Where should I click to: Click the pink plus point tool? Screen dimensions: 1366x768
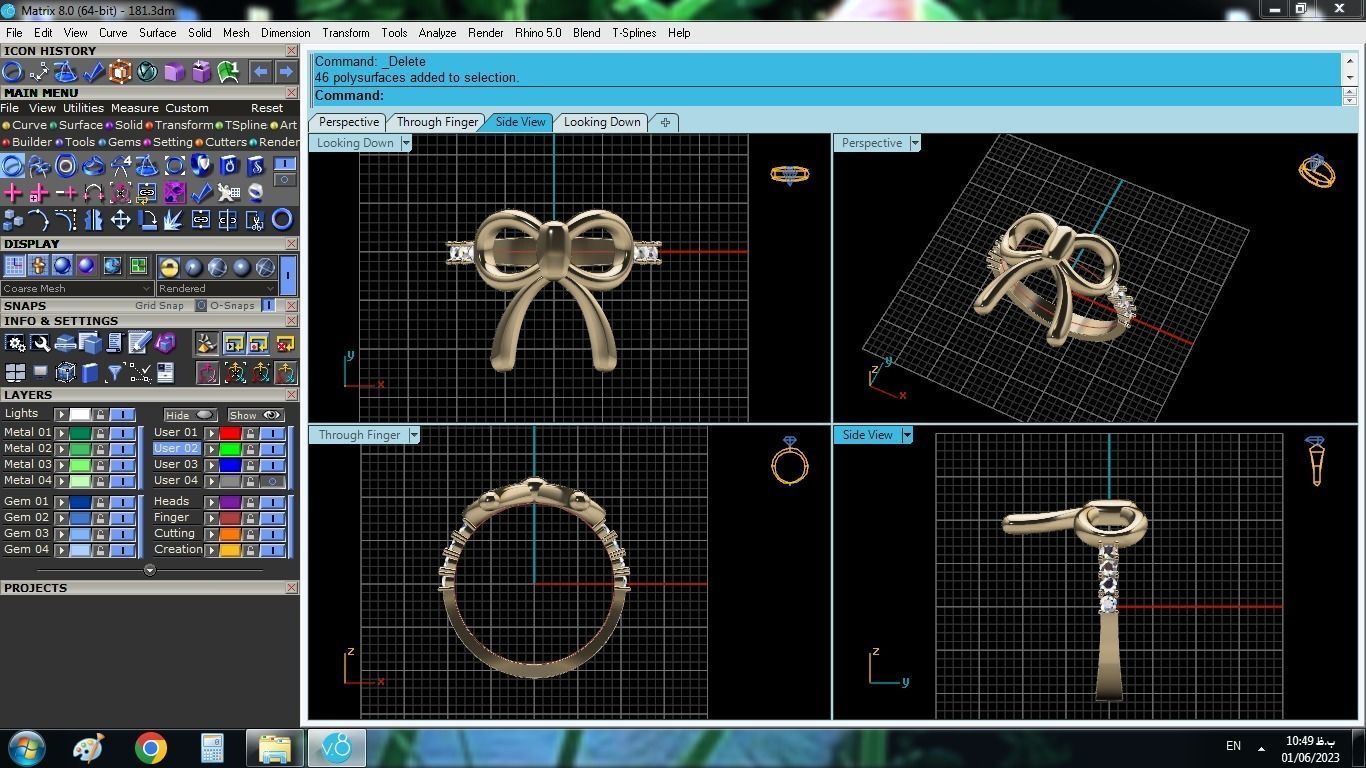point(12,192)
